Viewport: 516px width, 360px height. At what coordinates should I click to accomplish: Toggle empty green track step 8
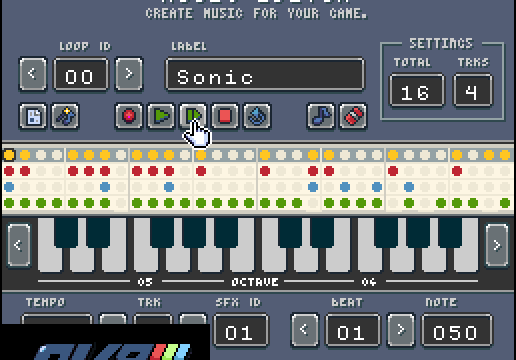121,203
